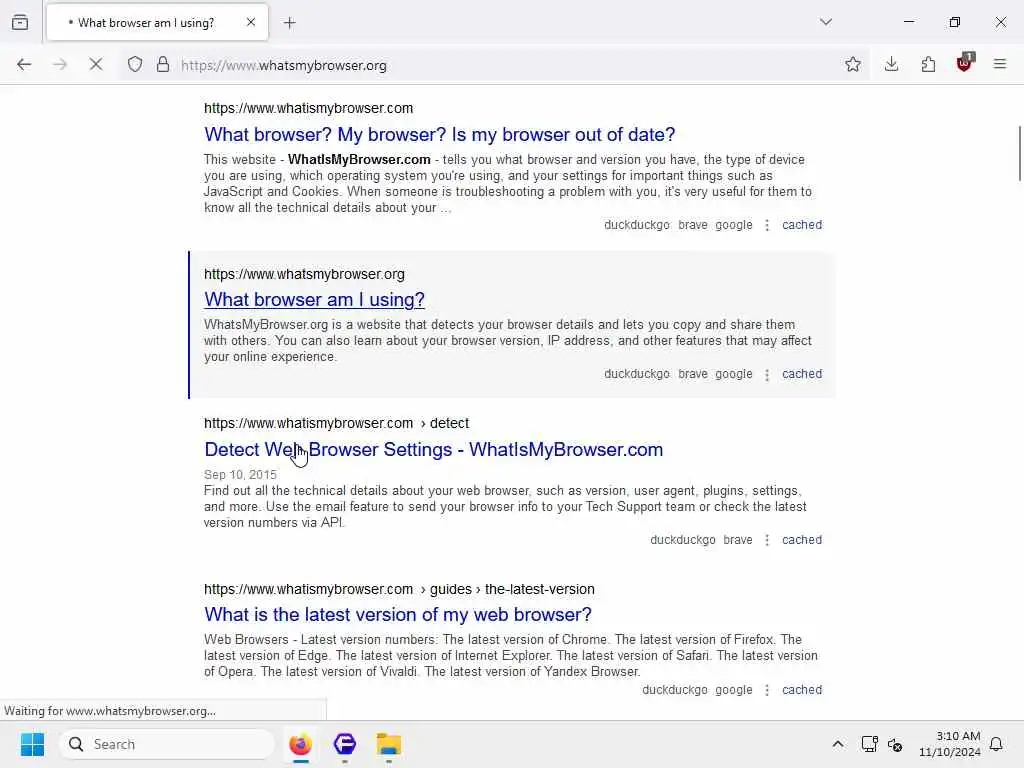
Task: Click 'brave' engine label on whatsmybrowser.org result
Action: click(693, 374)
